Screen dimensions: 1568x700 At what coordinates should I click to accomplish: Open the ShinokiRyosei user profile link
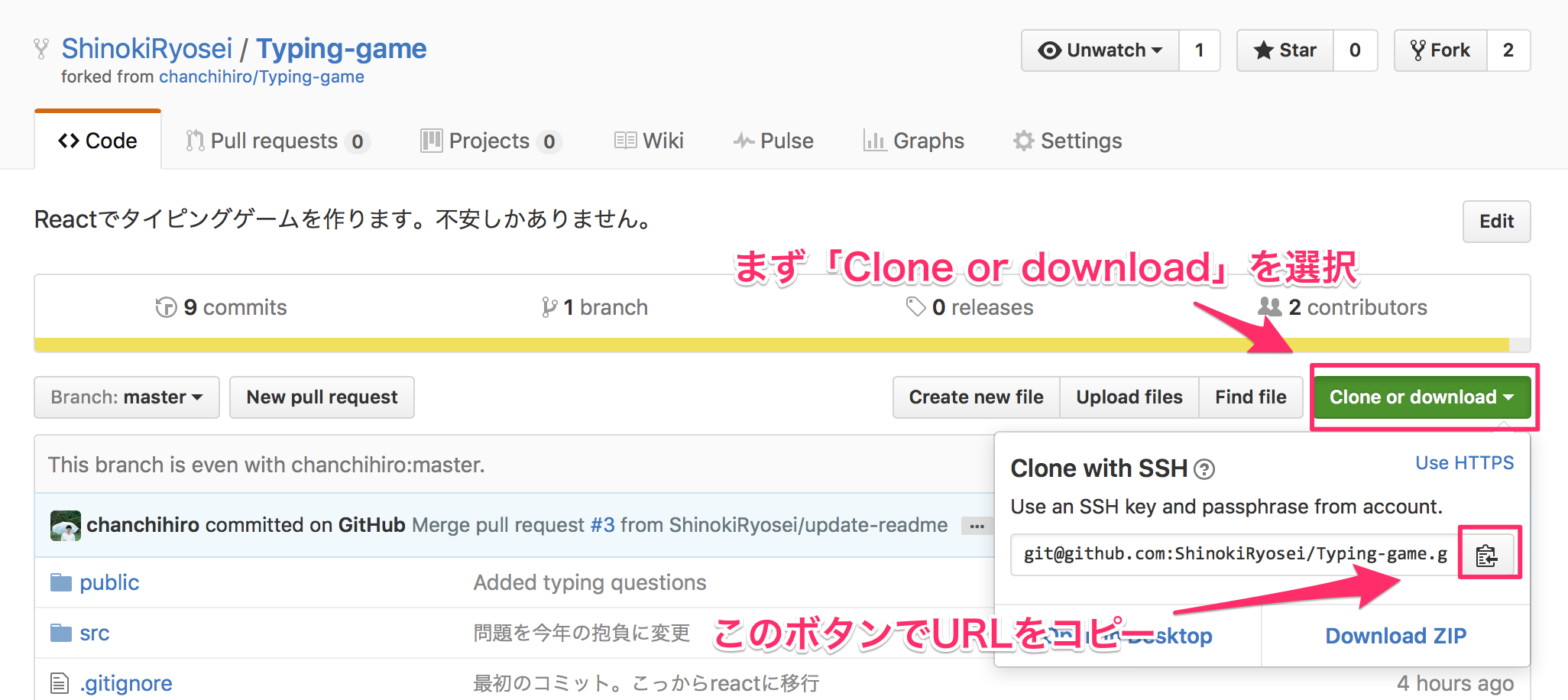click(147, 49)
